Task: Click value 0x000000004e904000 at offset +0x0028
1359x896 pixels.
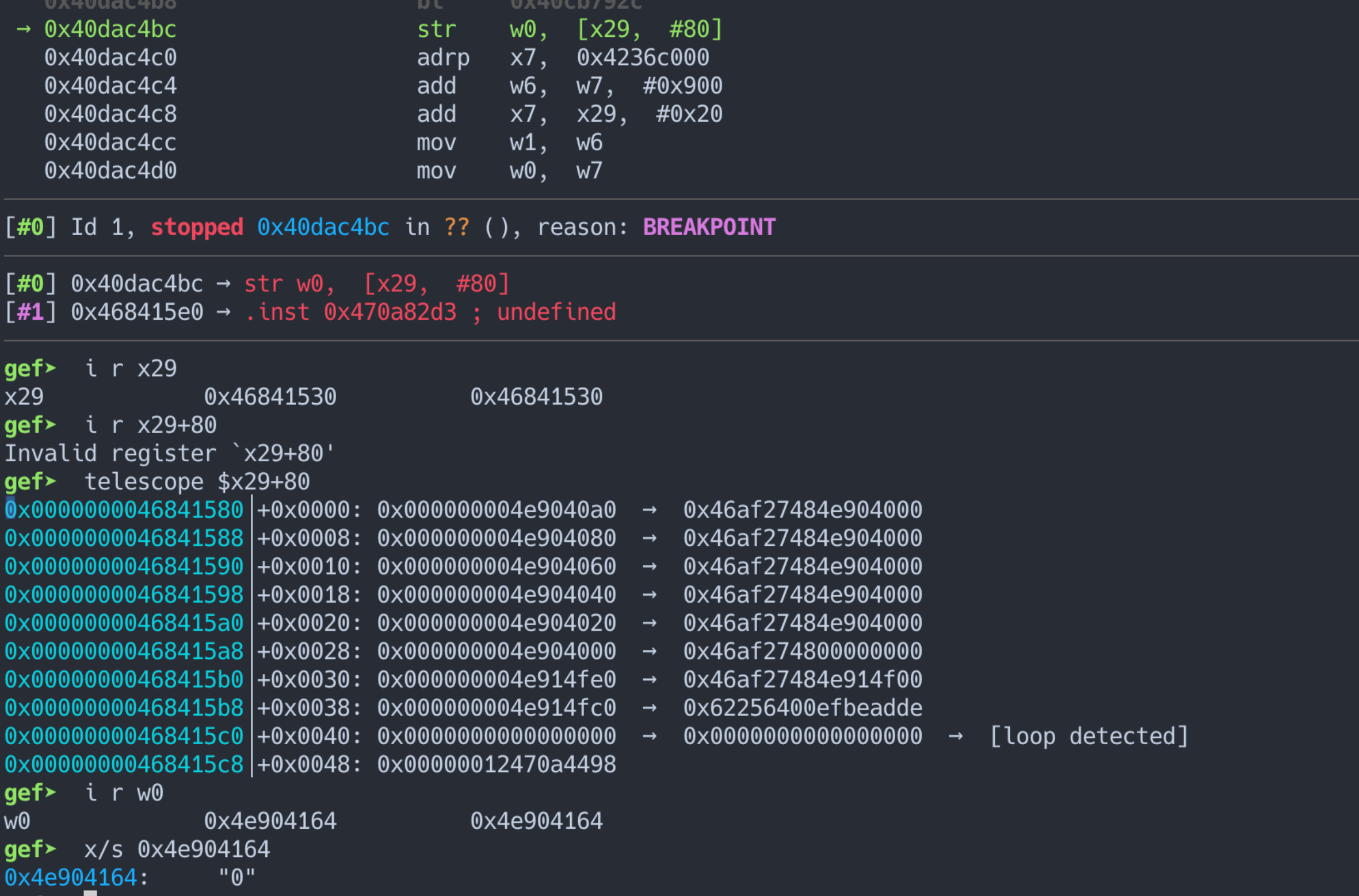Action: pyautogui.click(x=497, y=652)
